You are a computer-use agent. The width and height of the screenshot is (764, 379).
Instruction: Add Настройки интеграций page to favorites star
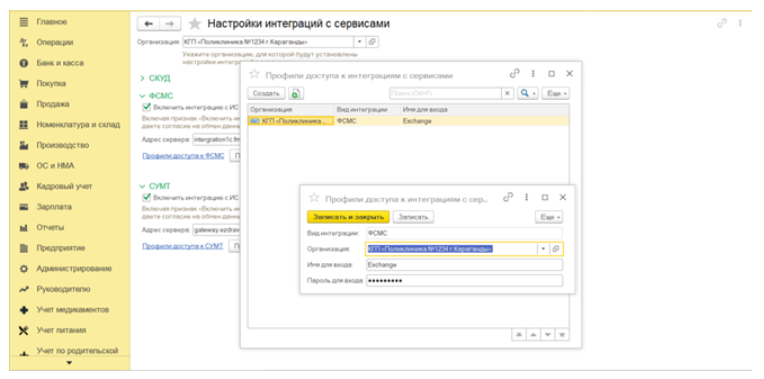(x=194, y=23)
